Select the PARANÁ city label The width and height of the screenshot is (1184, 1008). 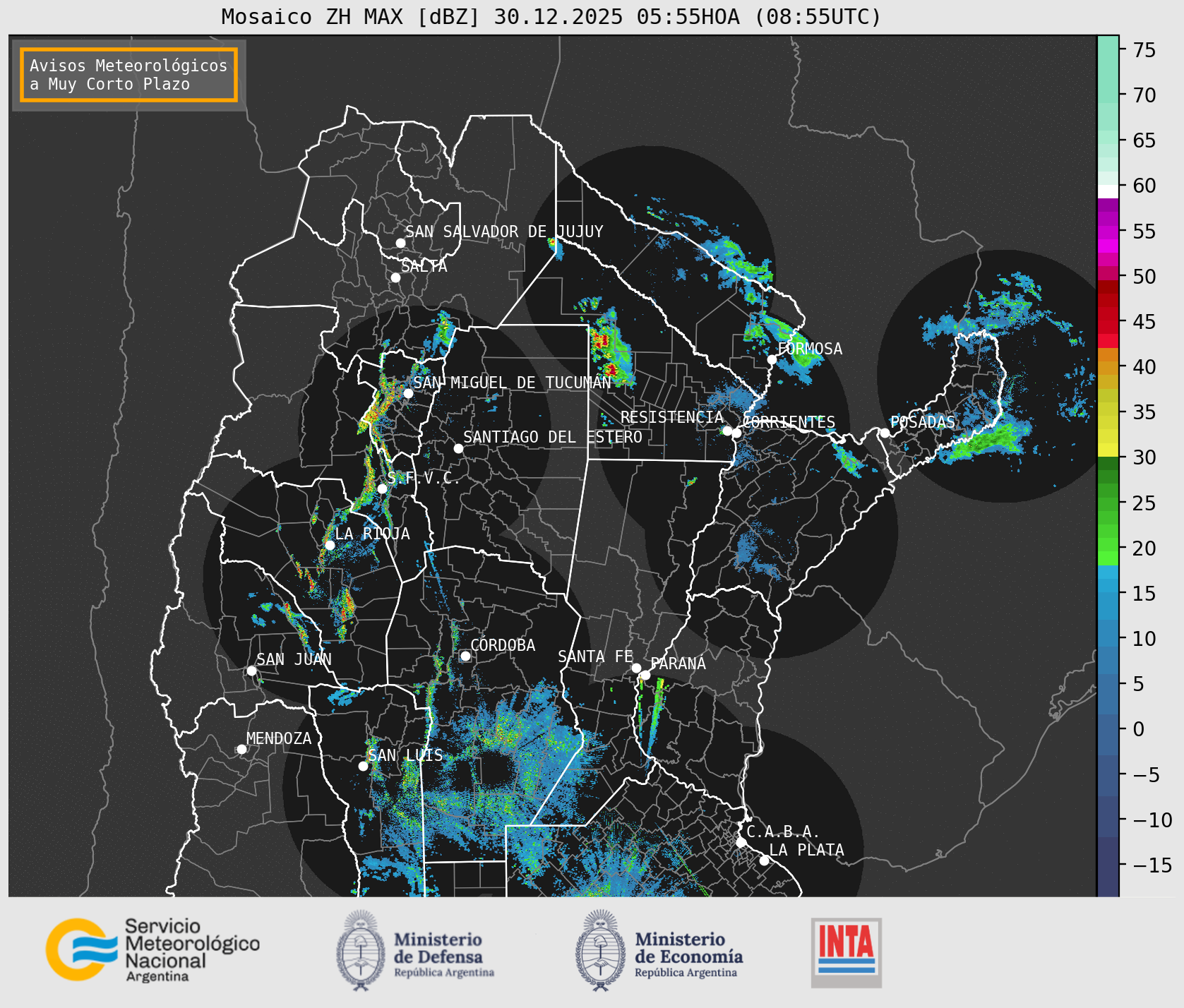(x=678, y=664)
